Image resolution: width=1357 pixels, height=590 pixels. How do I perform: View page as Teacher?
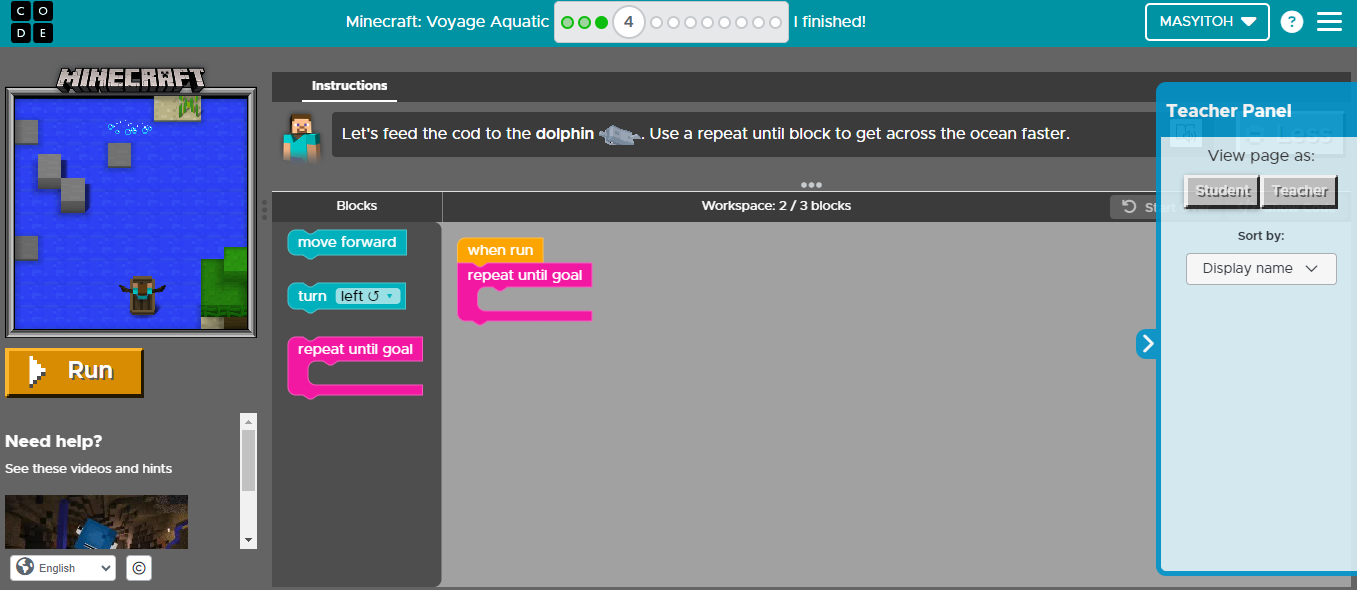click(1299, 191)
